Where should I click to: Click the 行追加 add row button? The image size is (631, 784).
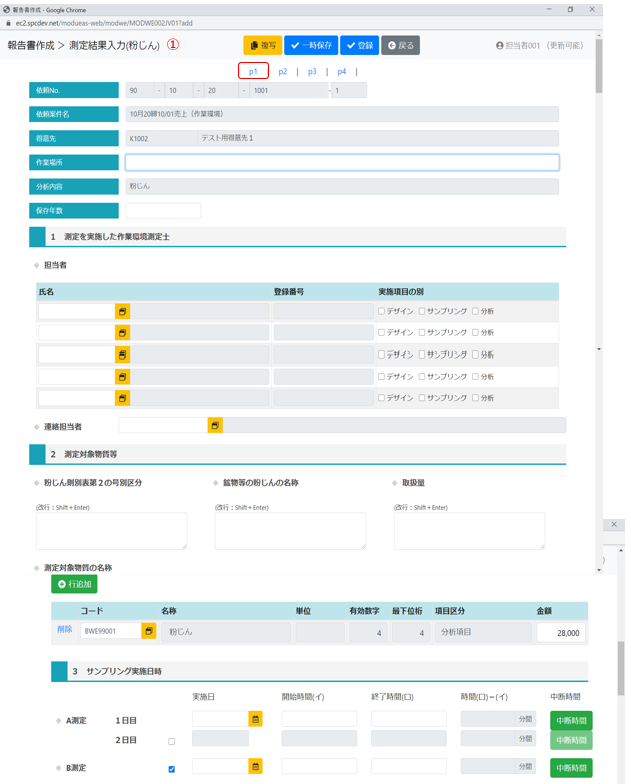tap(74, 584)
